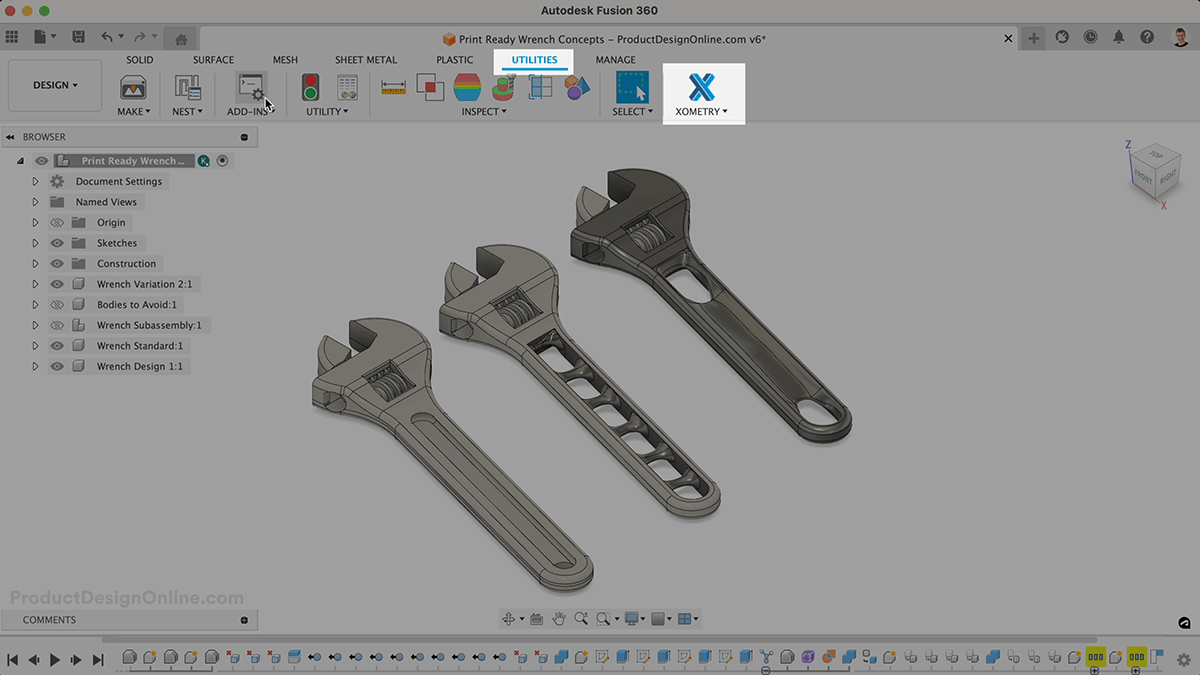Open the display settings dropdown in navigation bar
The width and height of the screenshot is (1200, 675).
click(633, 618)
